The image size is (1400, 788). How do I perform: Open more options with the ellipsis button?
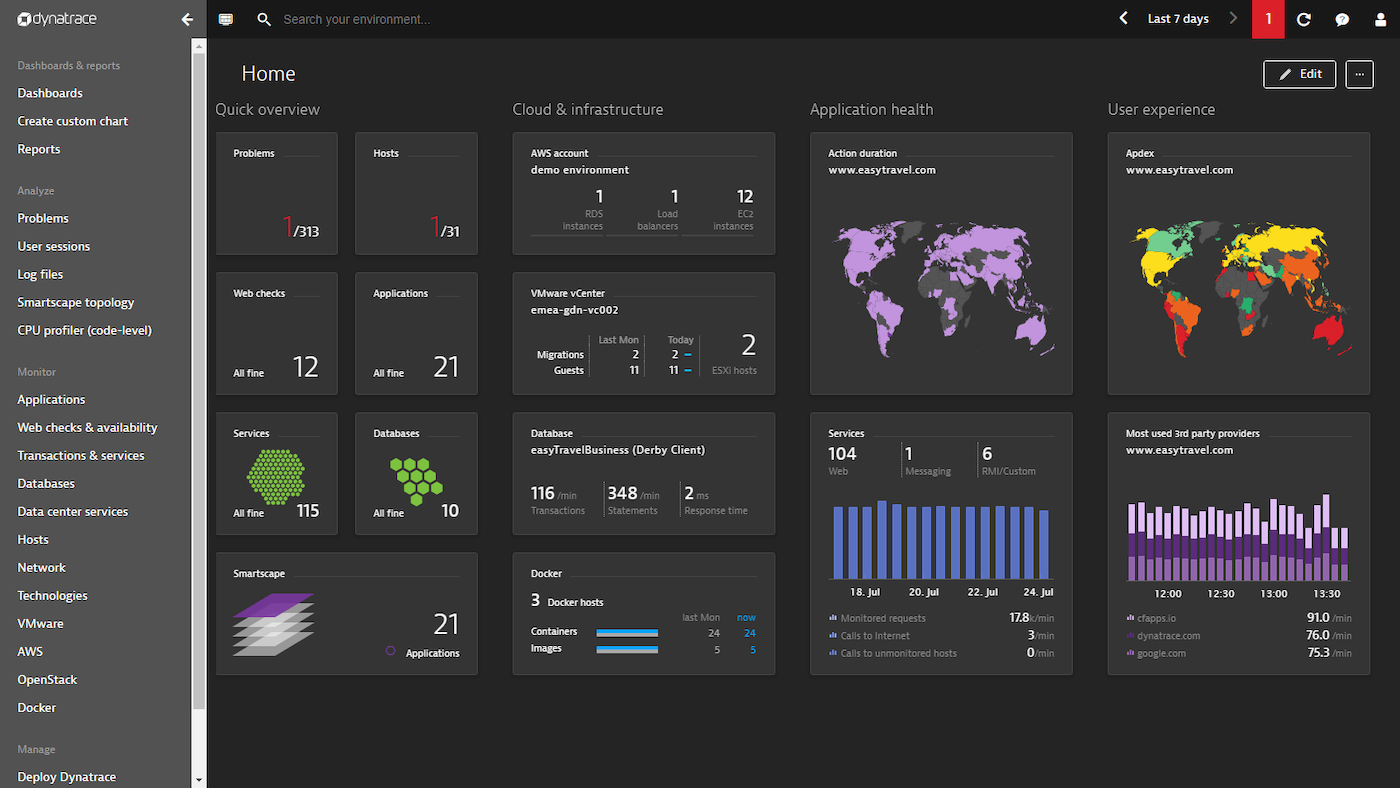pos(1358,74)
